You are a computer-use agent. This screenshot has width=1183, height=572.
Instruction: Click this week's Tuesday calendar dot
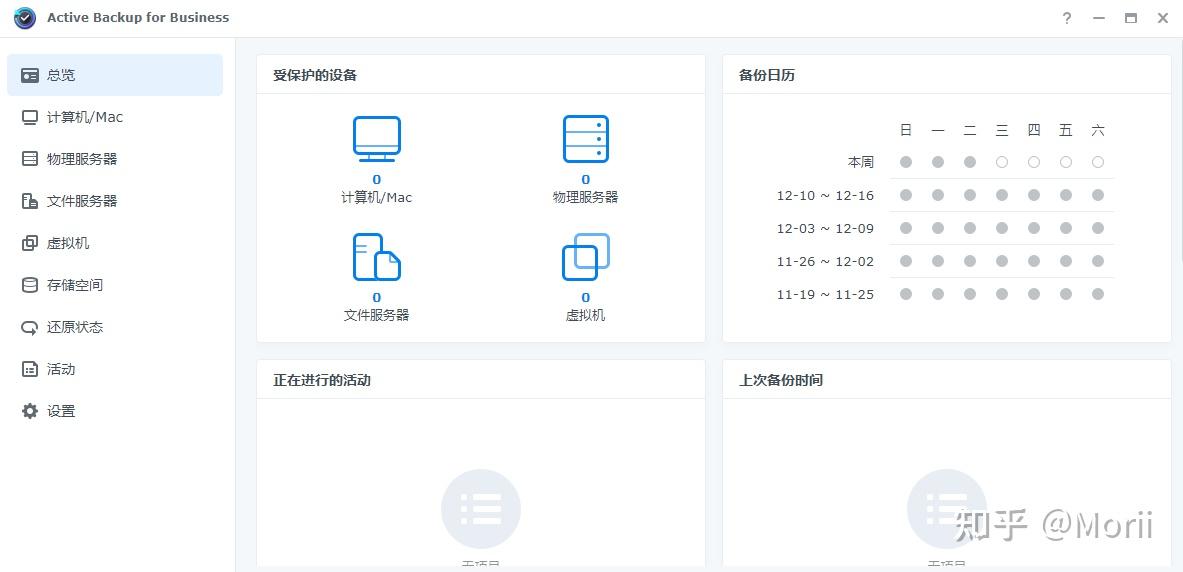coord(970,162)
